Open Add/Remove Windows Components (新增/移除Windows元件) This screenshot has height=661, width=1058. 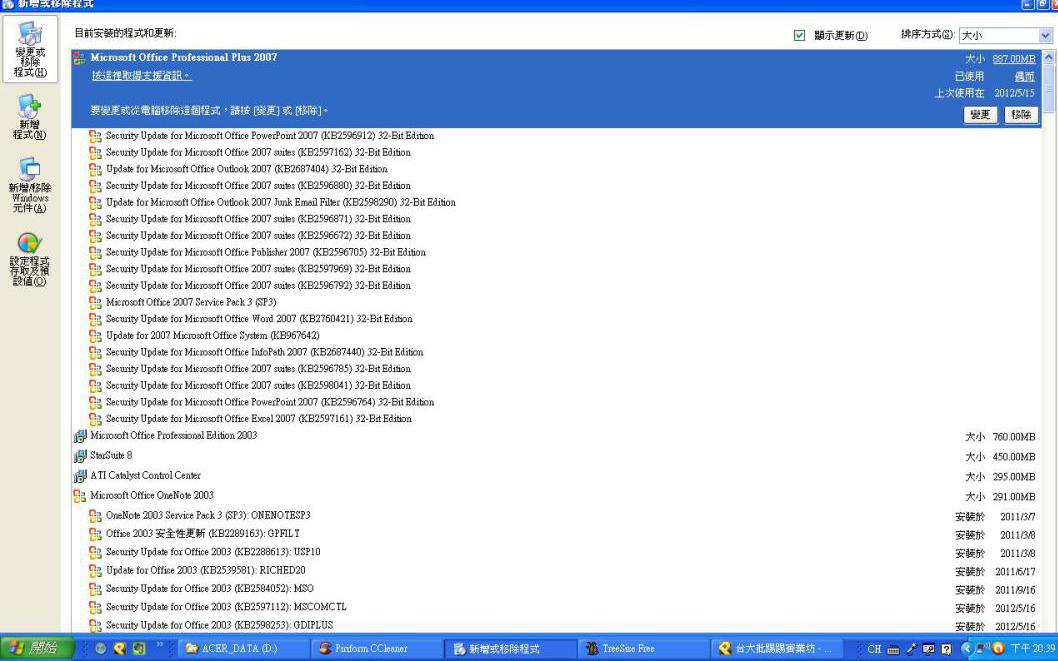(30, 185)
